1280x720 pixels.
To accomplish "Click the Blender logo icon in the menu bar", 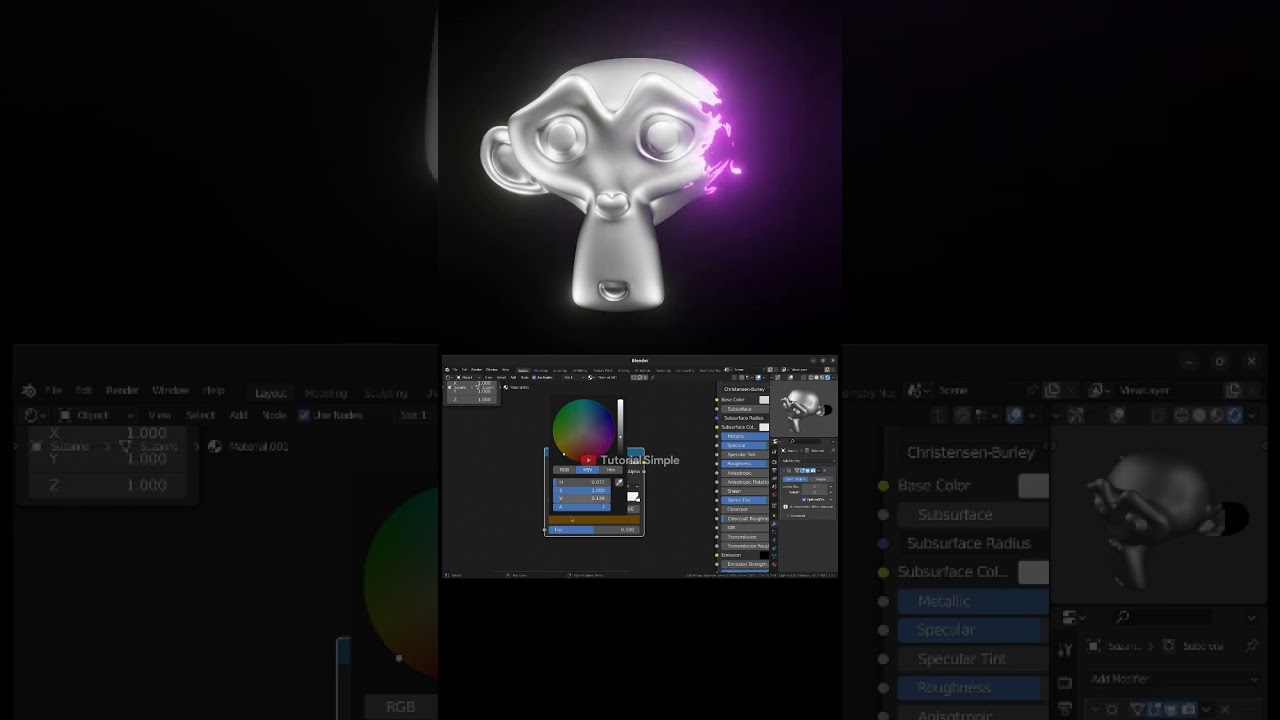I will (448, 369).
